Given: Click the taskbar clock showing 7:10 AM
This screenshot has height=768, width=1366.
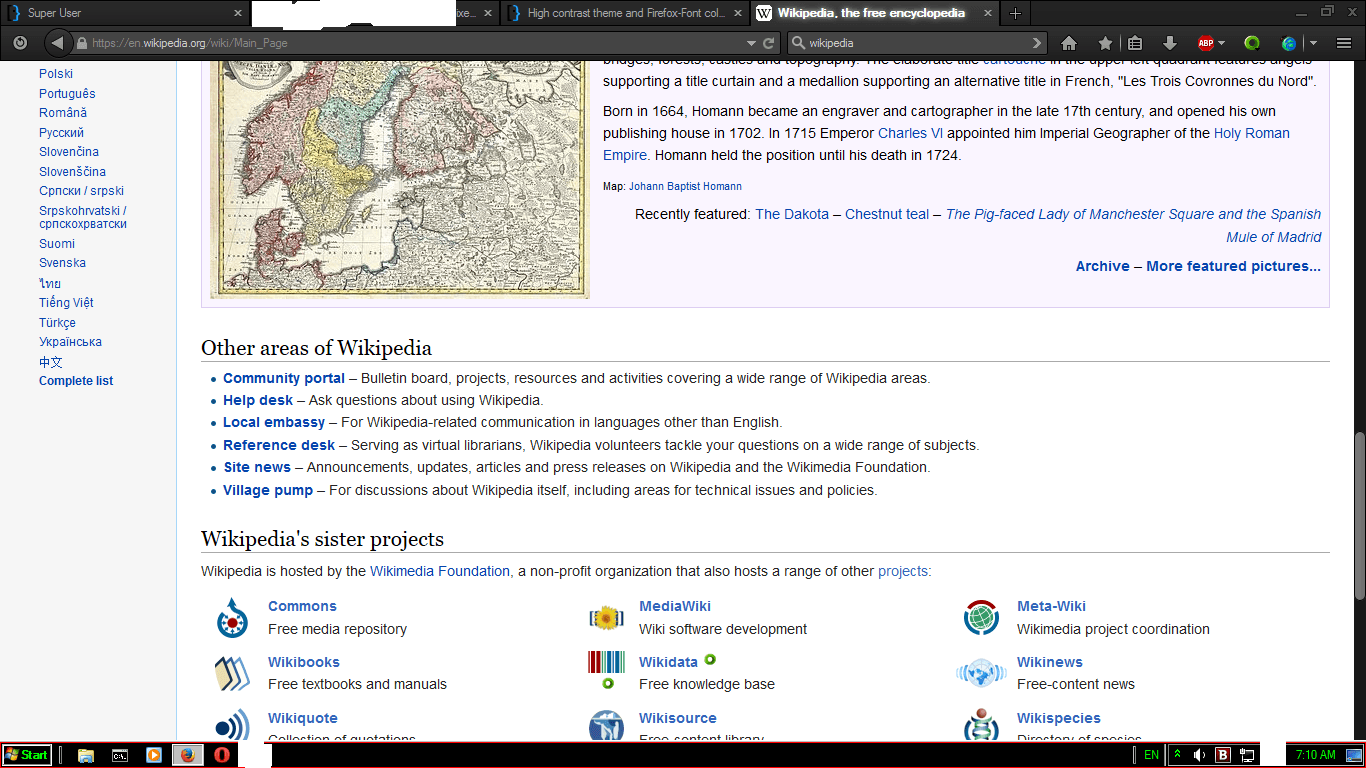Looking at the screenshot, I should click(1315, 755).
